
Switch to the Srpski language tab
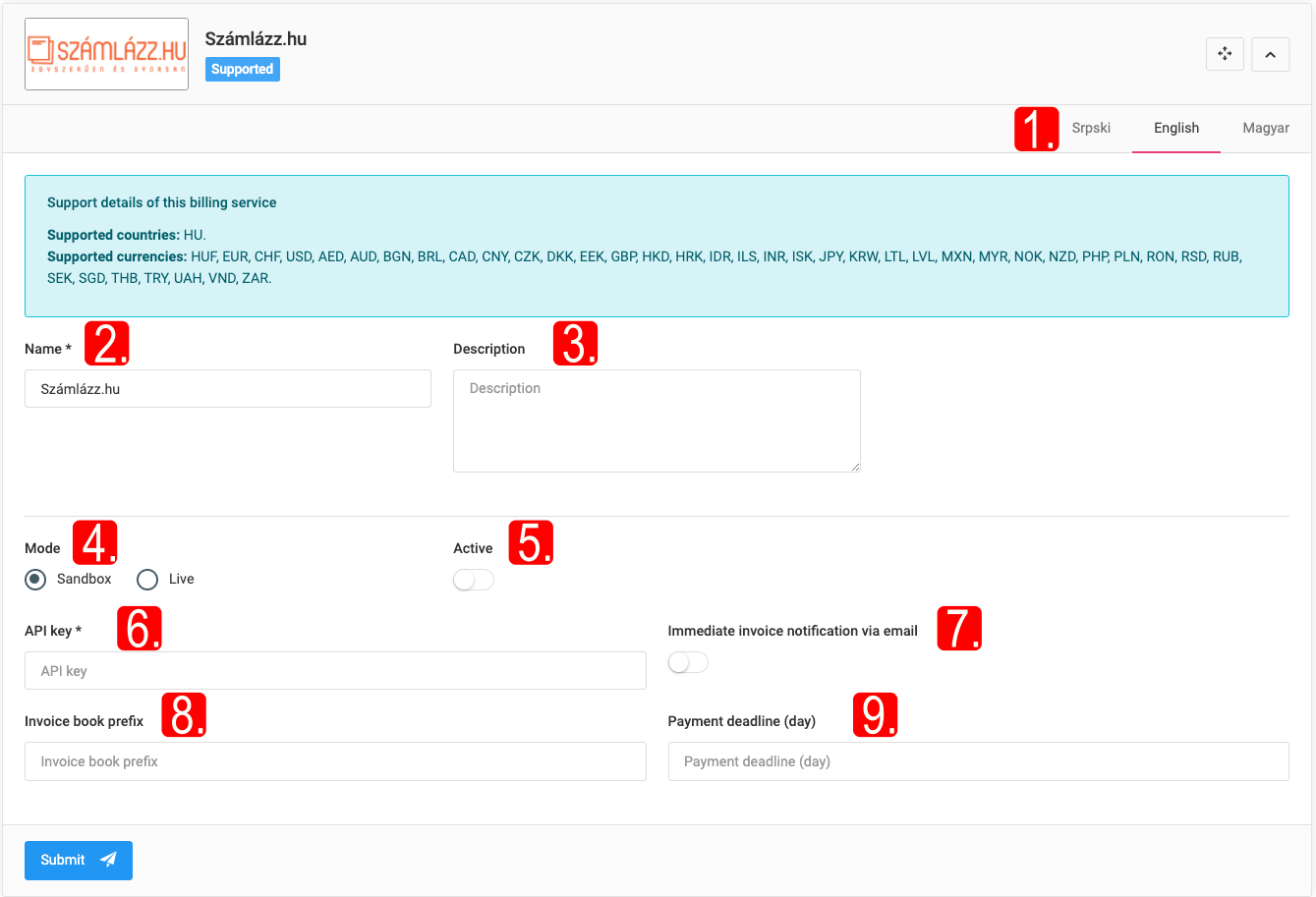click(1091, 128)
